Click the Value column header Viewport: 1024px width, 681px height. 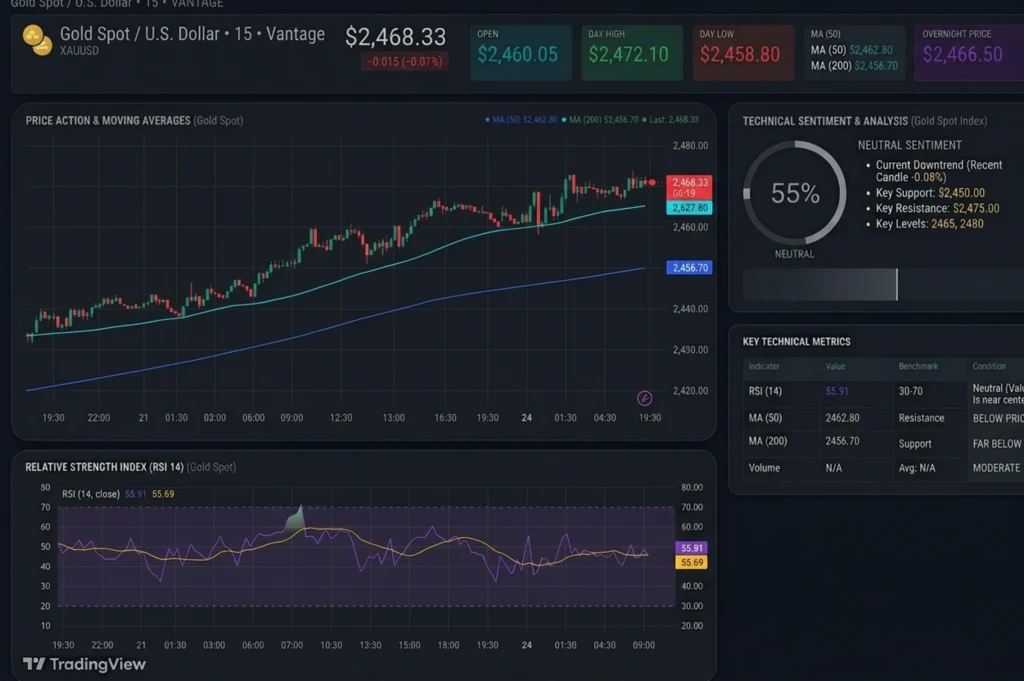[835, 366]
